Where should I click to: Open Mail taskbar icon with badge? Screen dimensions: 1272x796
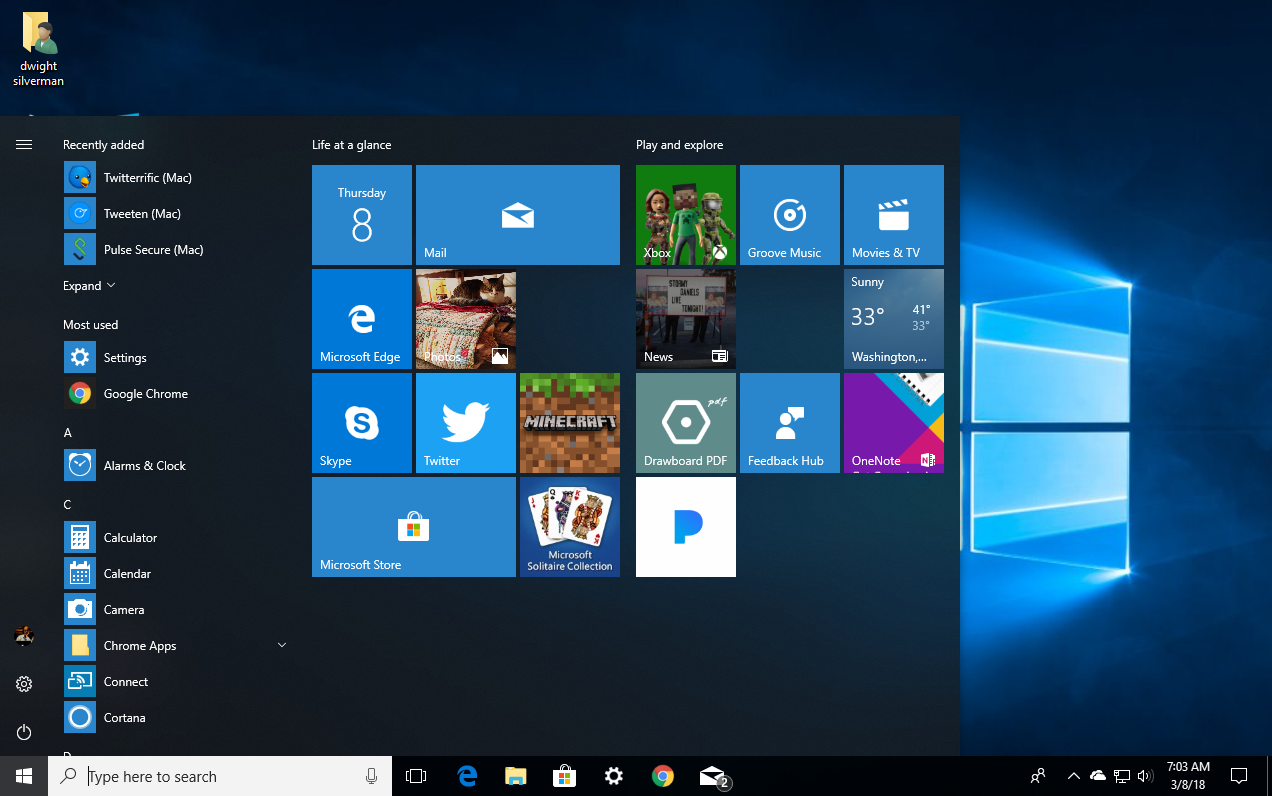click(713, 776)
